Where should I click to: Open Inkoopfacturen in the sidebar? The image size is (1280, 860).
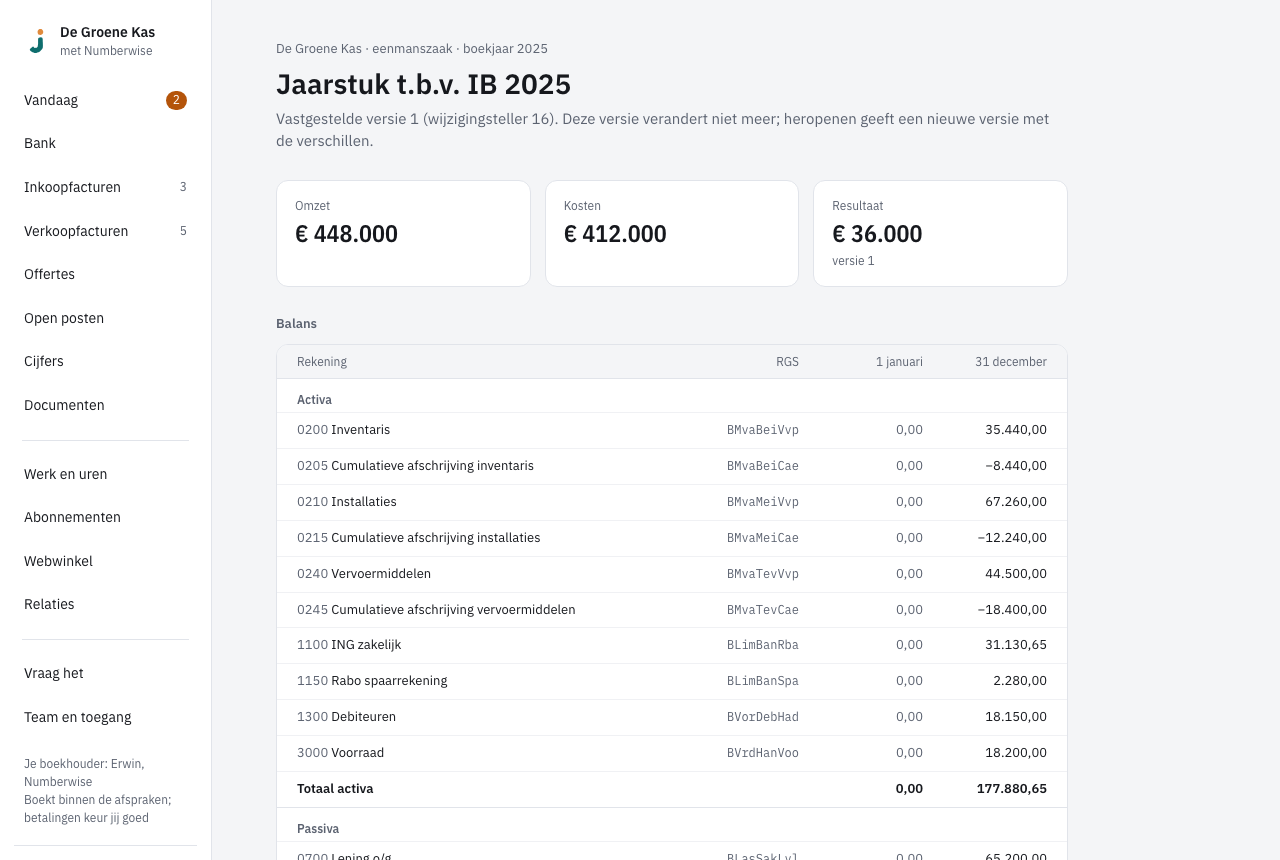point(106,187)
